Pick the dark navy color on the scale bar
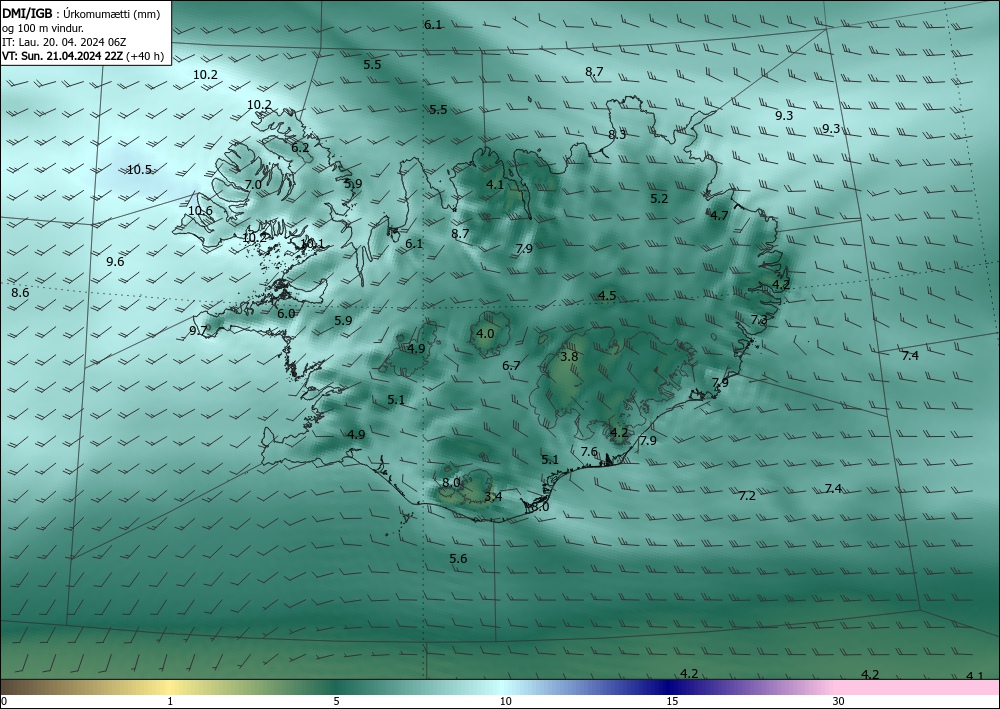The image size is (1000, 709). pyautogui.click(x=670, y=687)
